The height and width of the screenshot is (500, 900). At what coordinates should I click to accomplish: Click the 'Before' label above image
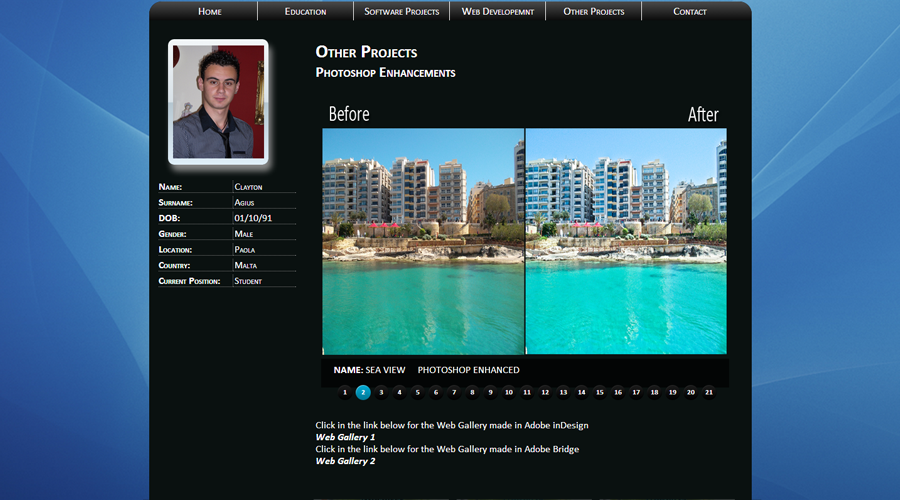(x=349, y=114)
